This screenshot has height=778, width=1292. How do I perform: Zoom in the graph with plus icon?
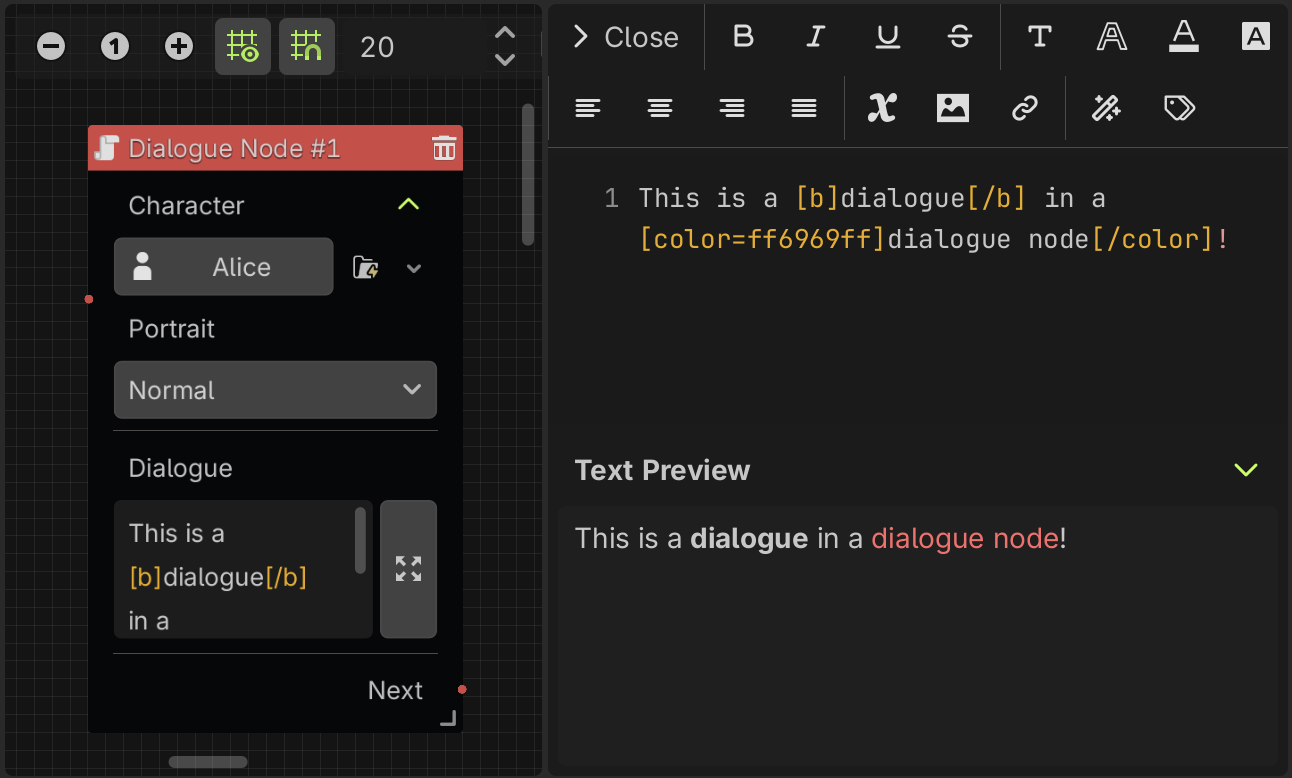[x=179, y=46]
